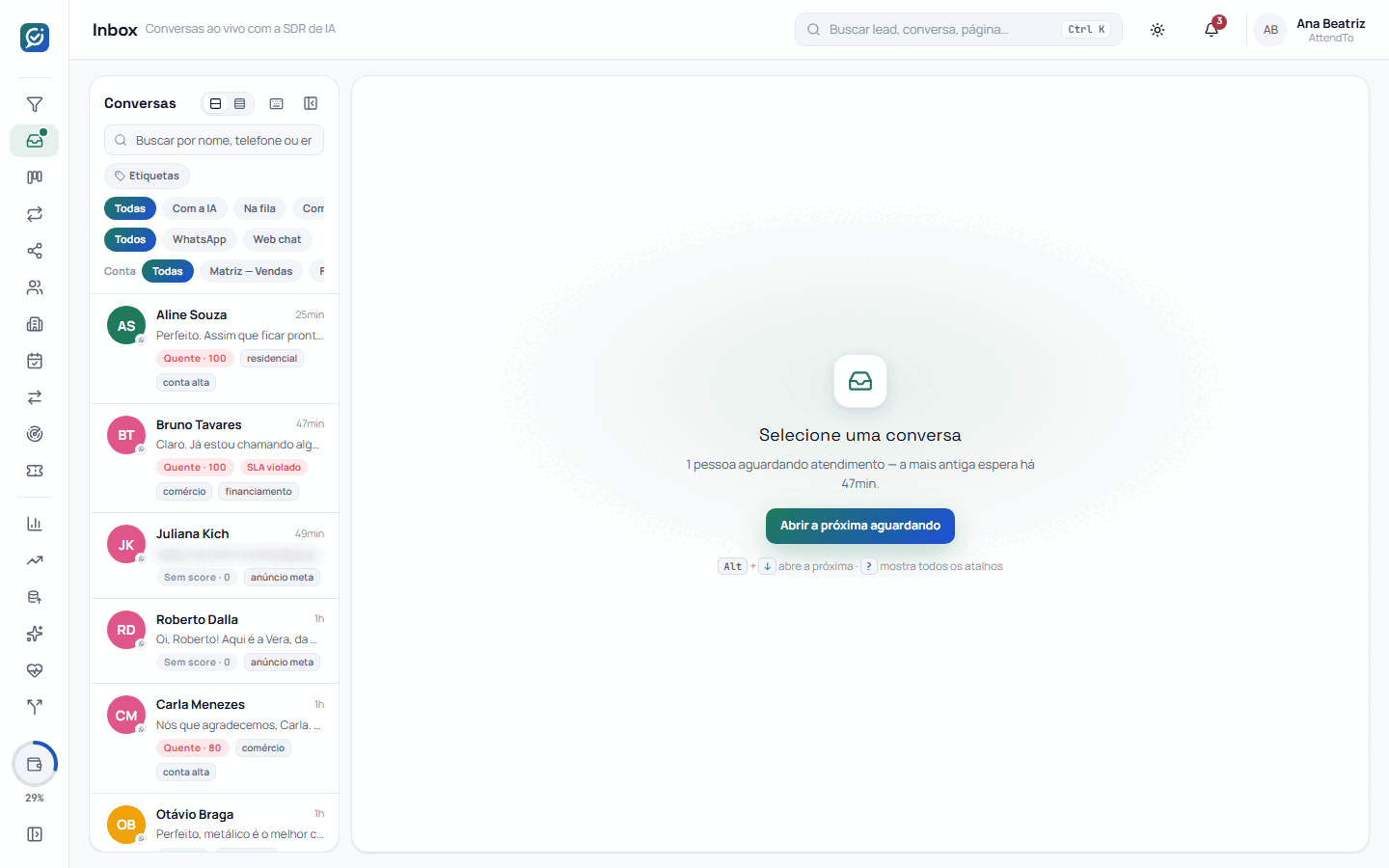Image resolution: width=1389 pixels, height=868 pixels.
Task: Open the database upload icon in the sidebar
Action: point(35,597)
